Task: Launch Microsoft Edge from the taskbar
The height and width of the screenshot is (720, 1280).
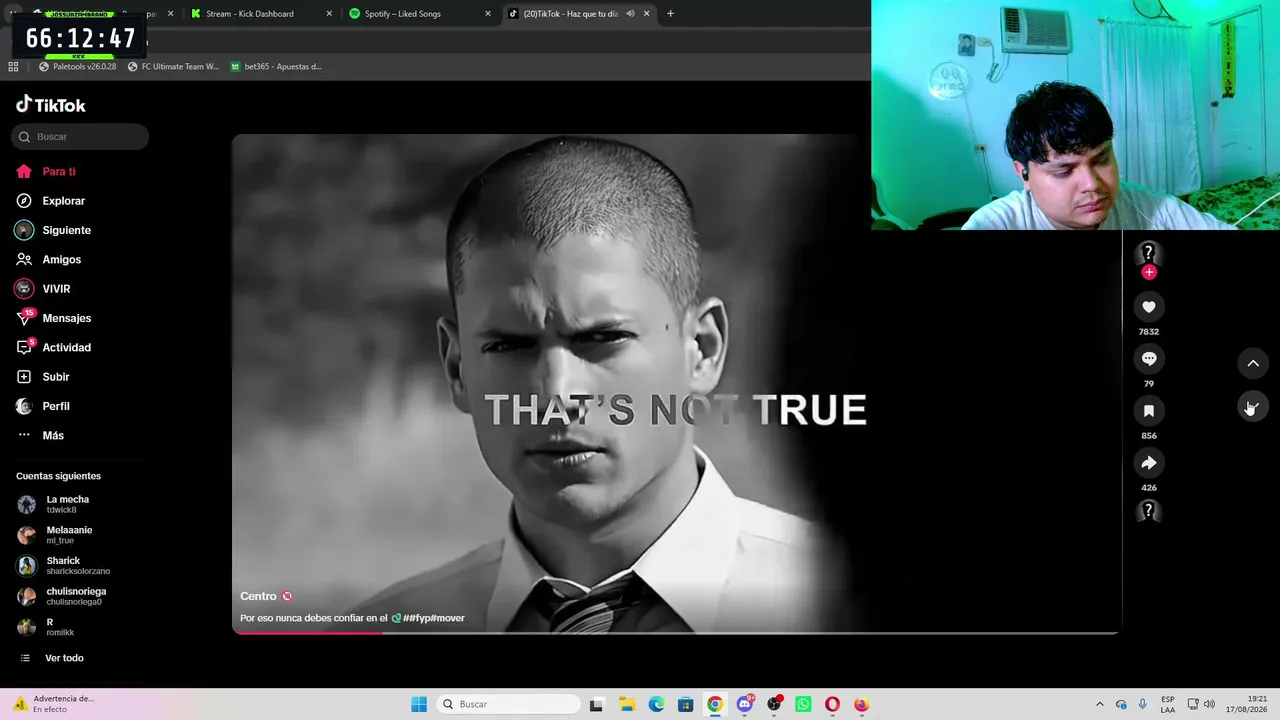Action: (656, 704)
